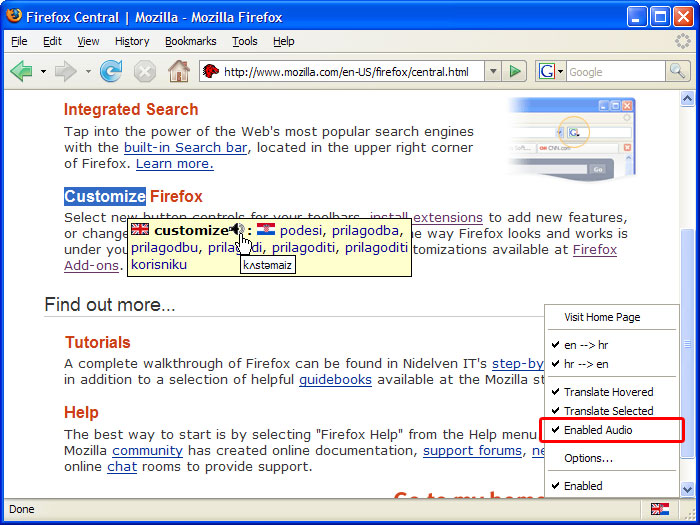Open Options... from the context menu

tap(612, 458)
